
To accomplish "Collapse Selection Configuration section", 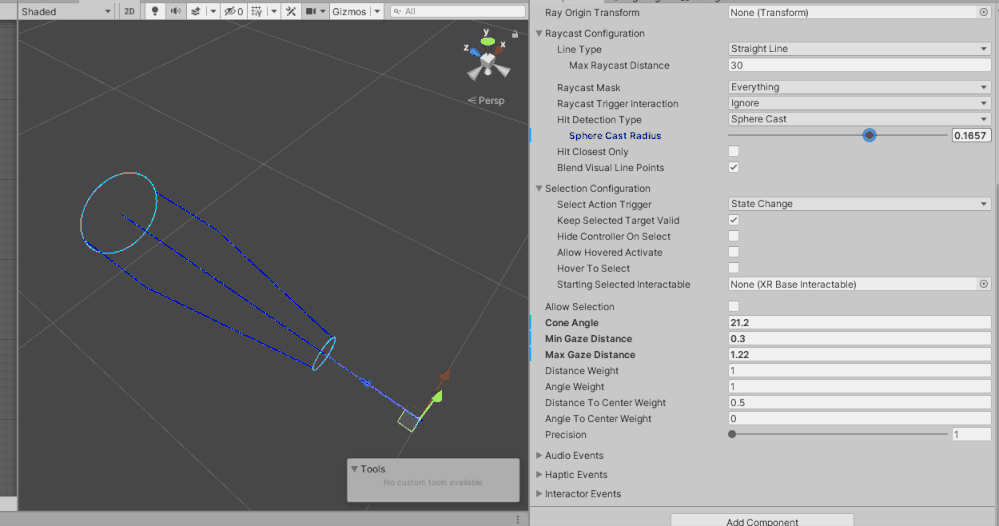I will [x=539, y=188].
